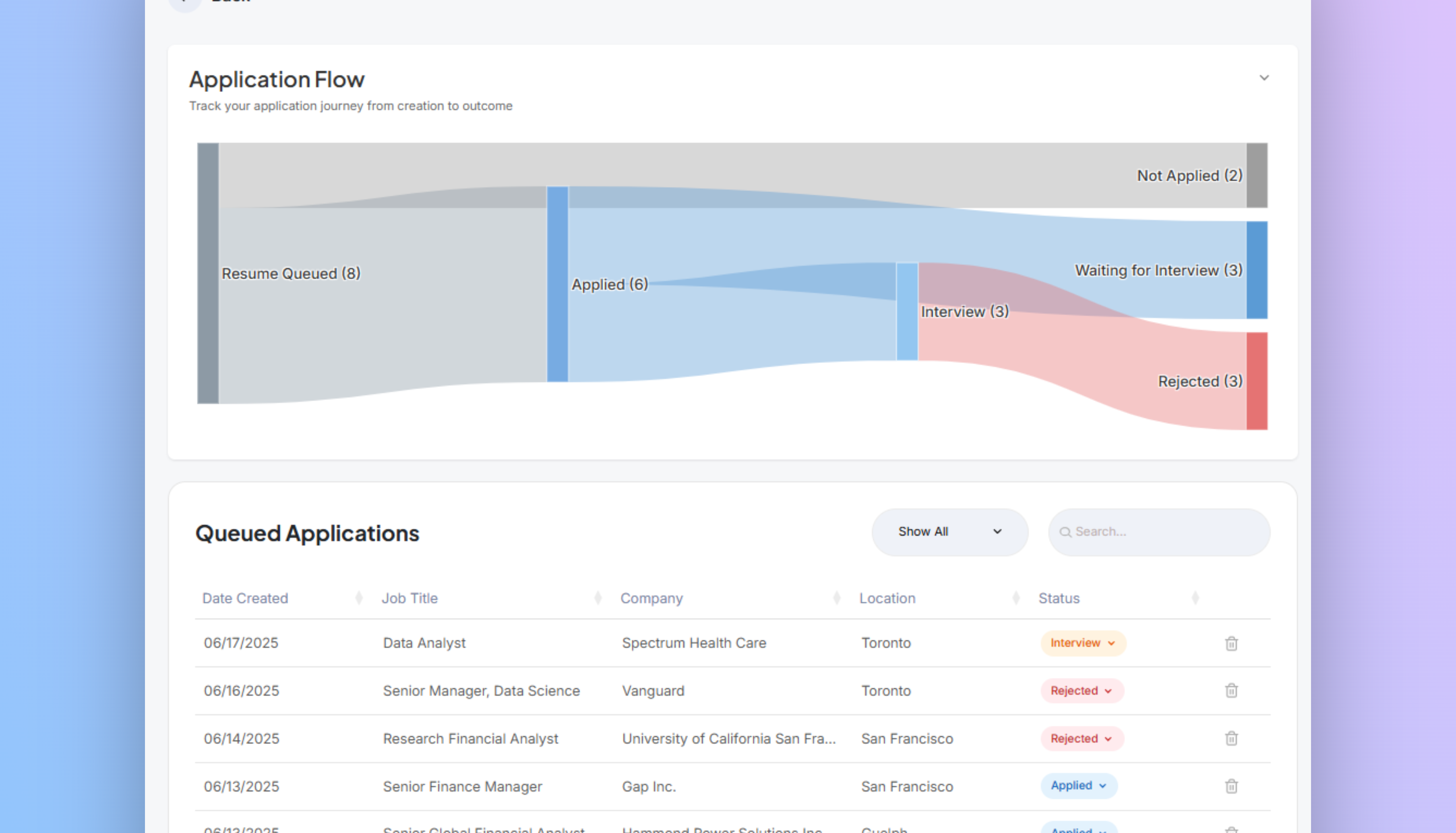Delete the Research Financial Analyst row
Image resolution: width=1456 pixels, height=833 pixels.
point(1231,739)
